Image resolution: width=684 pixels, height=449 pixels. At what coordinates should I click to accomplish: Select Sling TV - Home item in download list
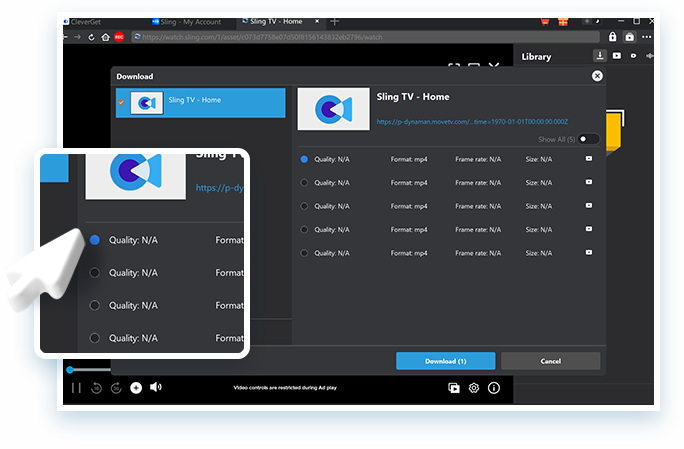(201, 103)
